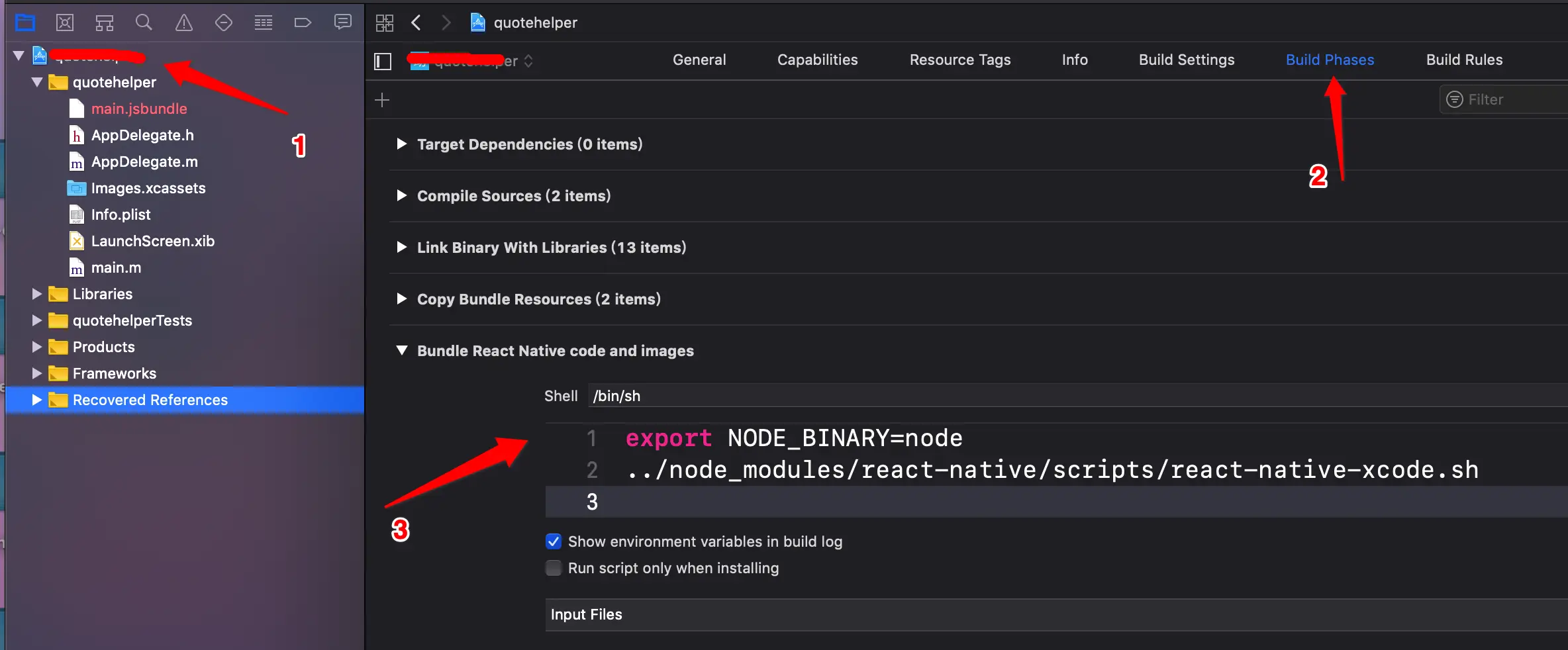1568x650 pixels.
Task: Open the Project navigator folder icon
Action: pos(25,23)
